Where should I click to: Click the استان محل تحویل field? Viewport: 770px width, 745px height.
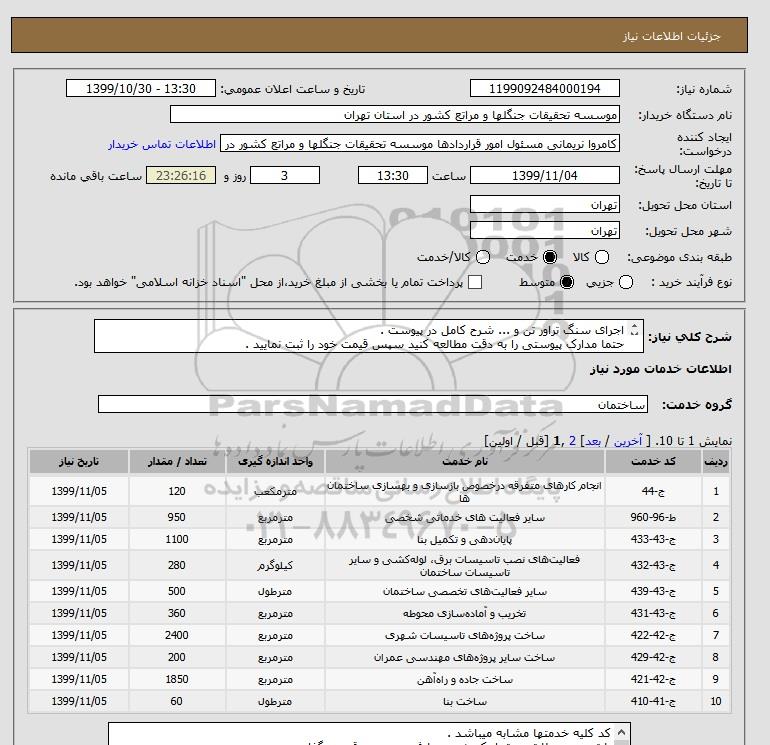tap(545, 204)
